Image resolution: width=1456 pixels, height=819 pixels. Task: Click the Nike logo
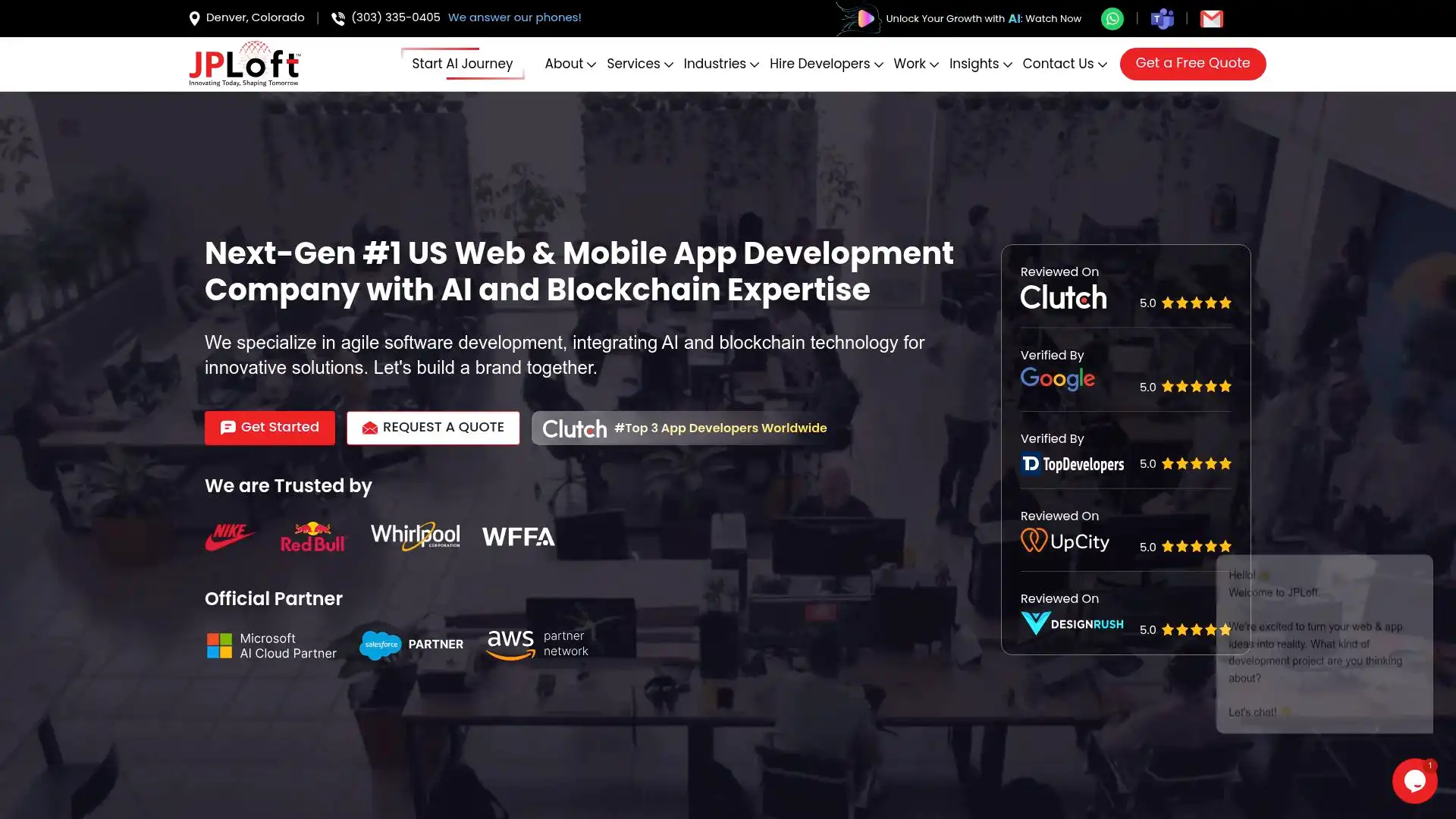pyautogui.click(x=230, y=536)
